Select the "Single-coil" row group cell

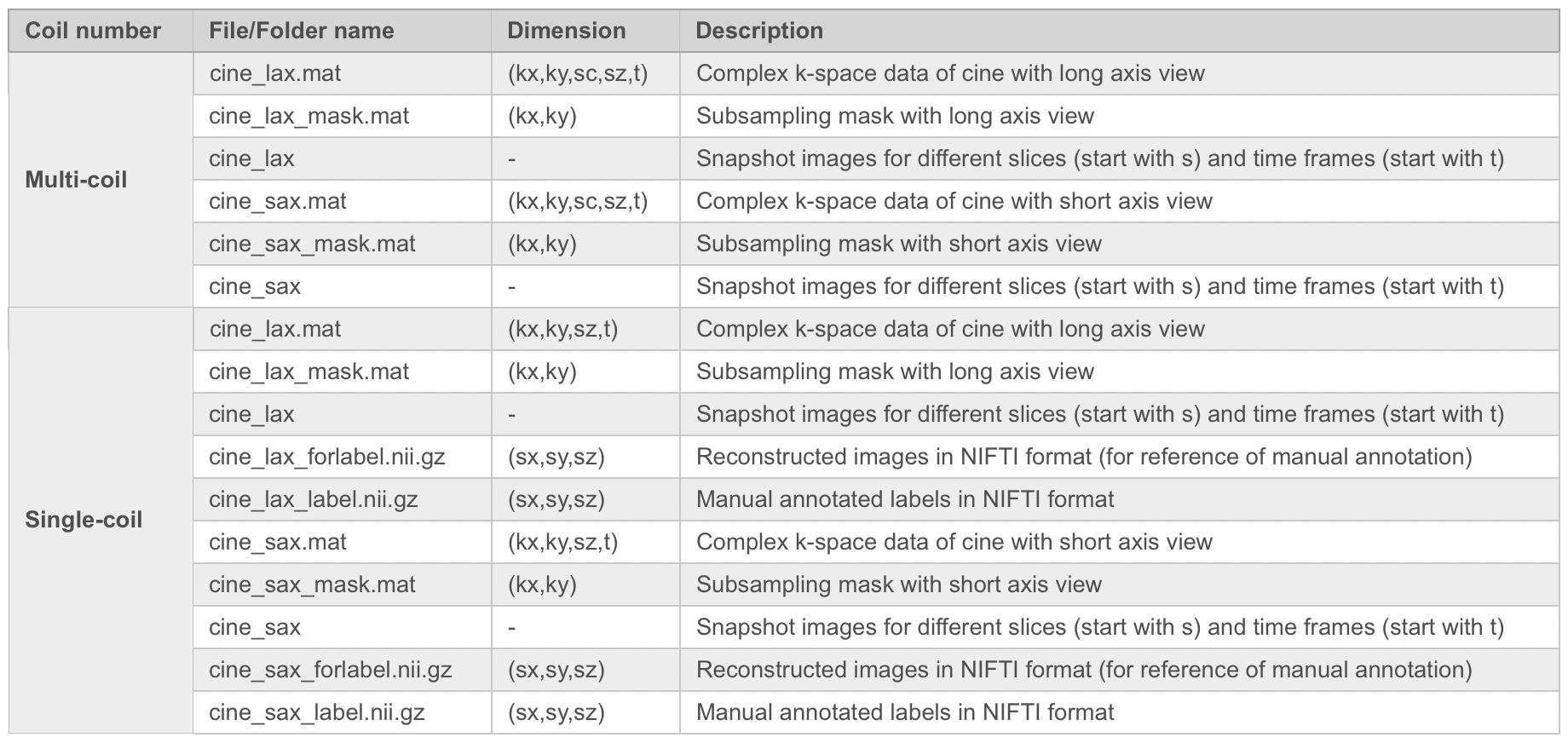(x=84, y=520)
